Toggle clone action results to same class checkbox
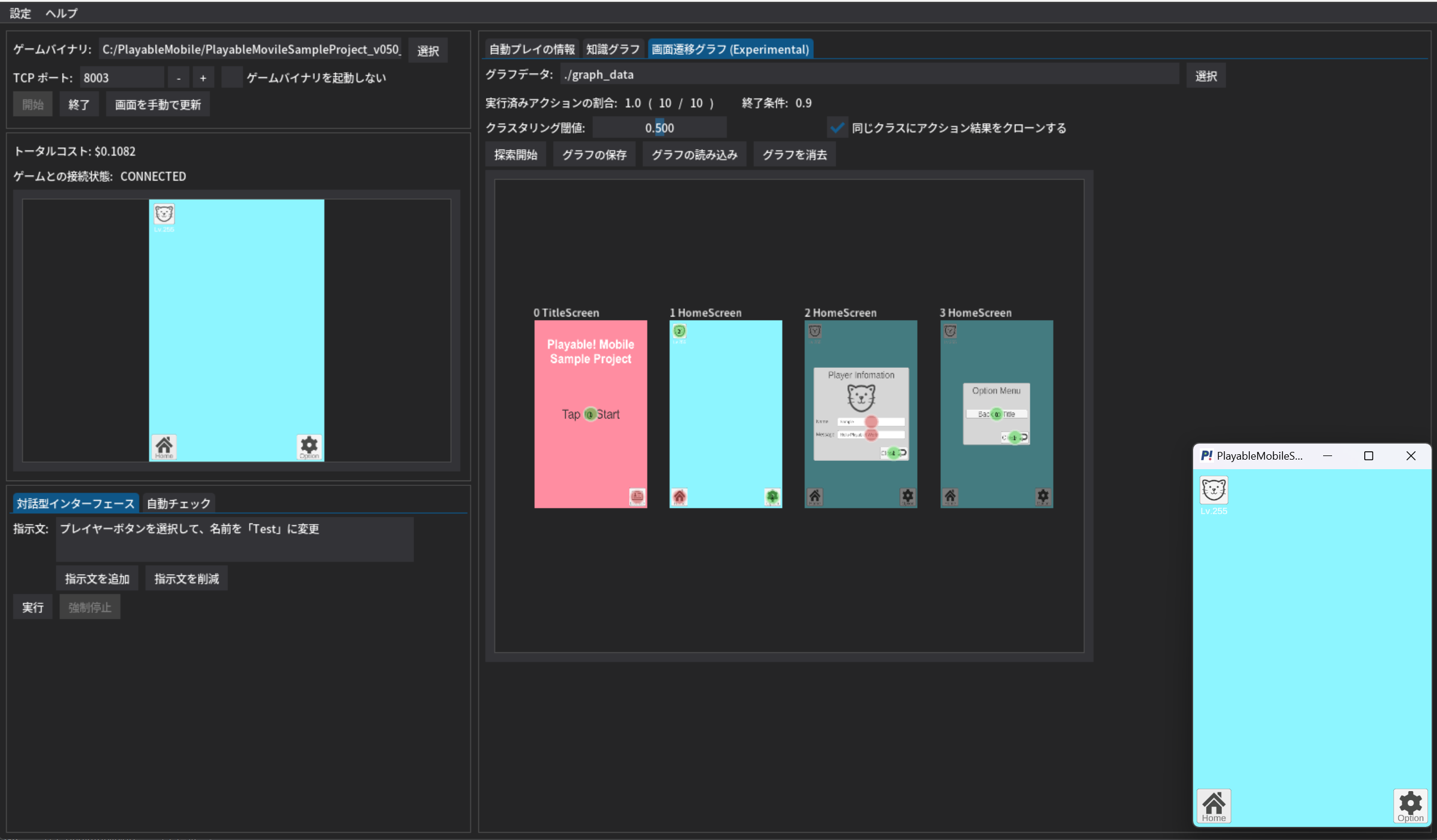 pos(837,128)
